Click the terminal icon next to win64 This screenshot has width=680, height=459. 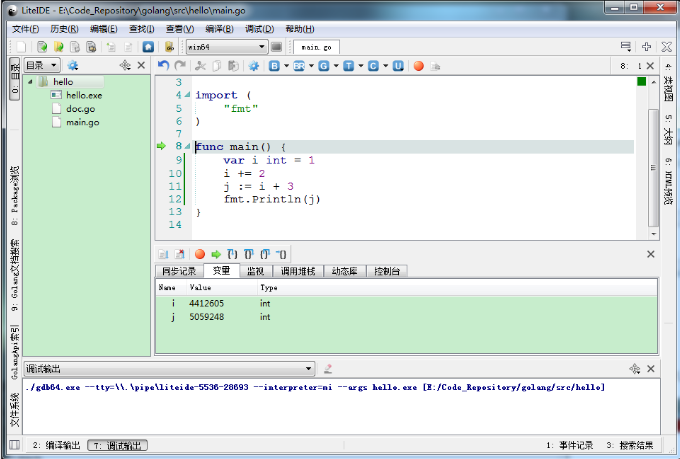tap(276, 46)
